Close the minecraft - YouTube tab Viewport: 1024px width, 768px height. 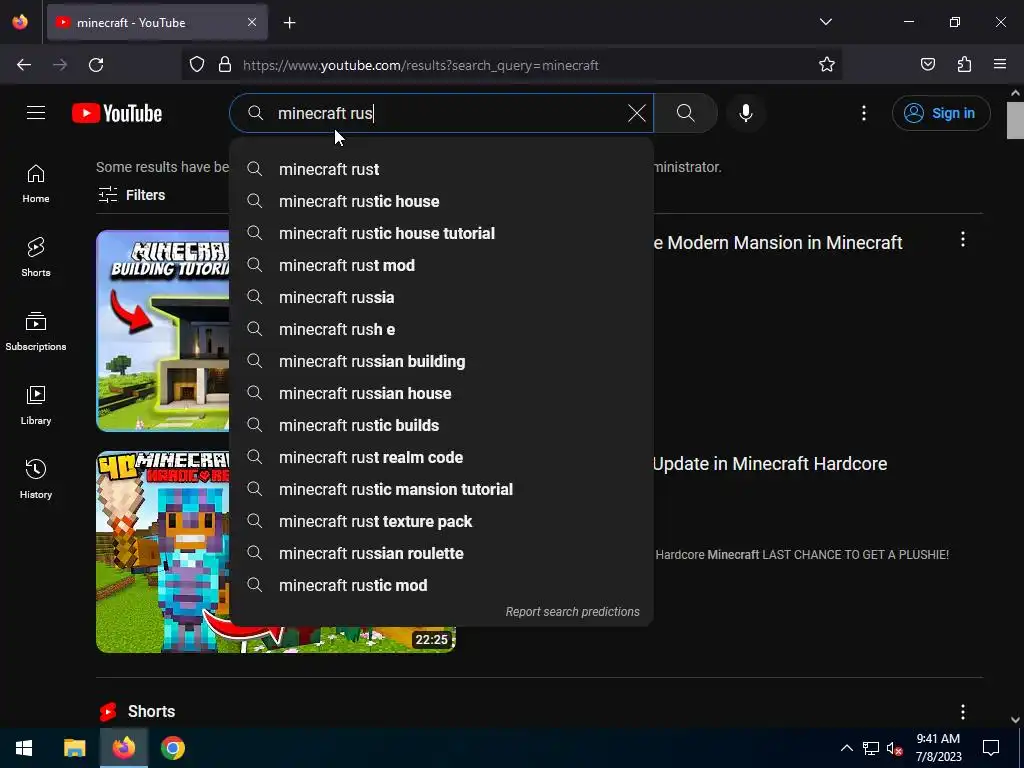point(252,22)
